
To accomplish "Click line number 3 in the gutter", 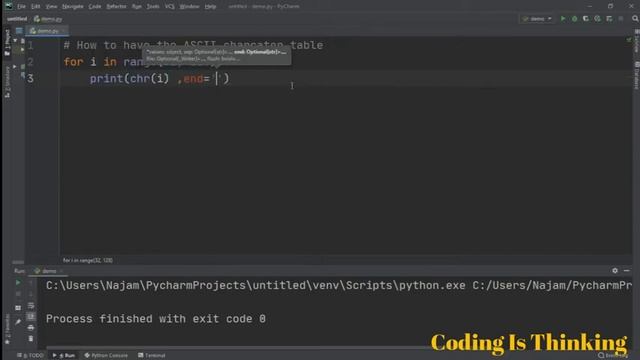I will coord(31,79).
